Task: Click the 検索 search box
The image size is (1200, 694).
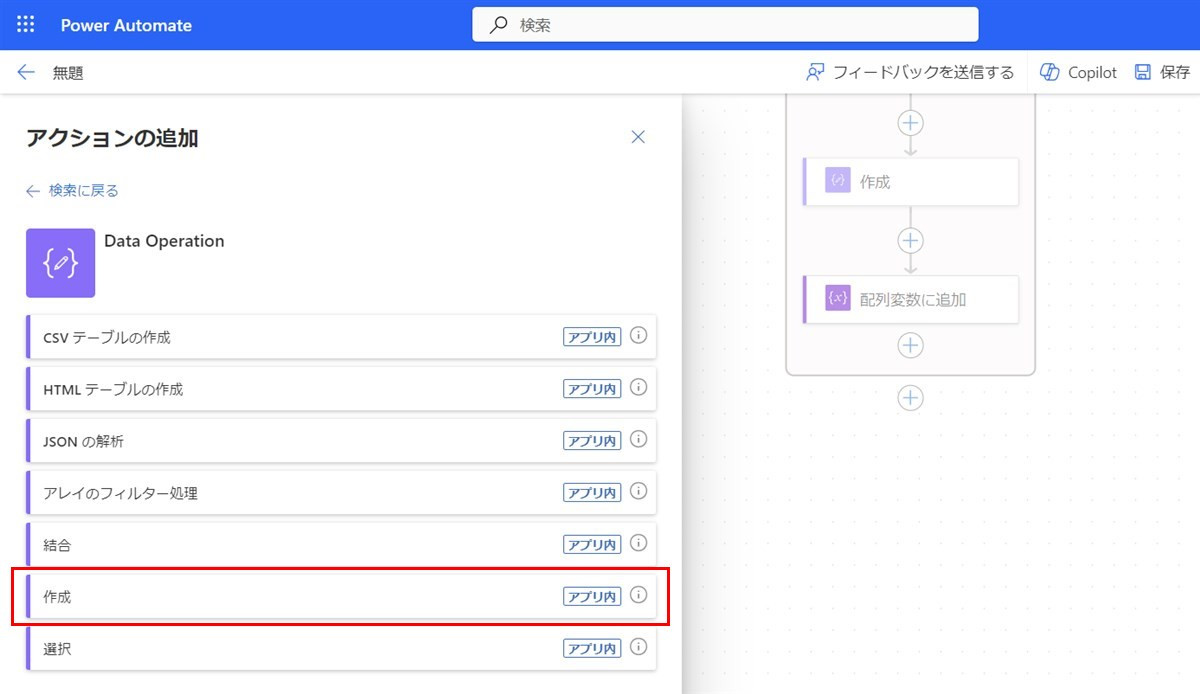Action: (x=725, y=25)
